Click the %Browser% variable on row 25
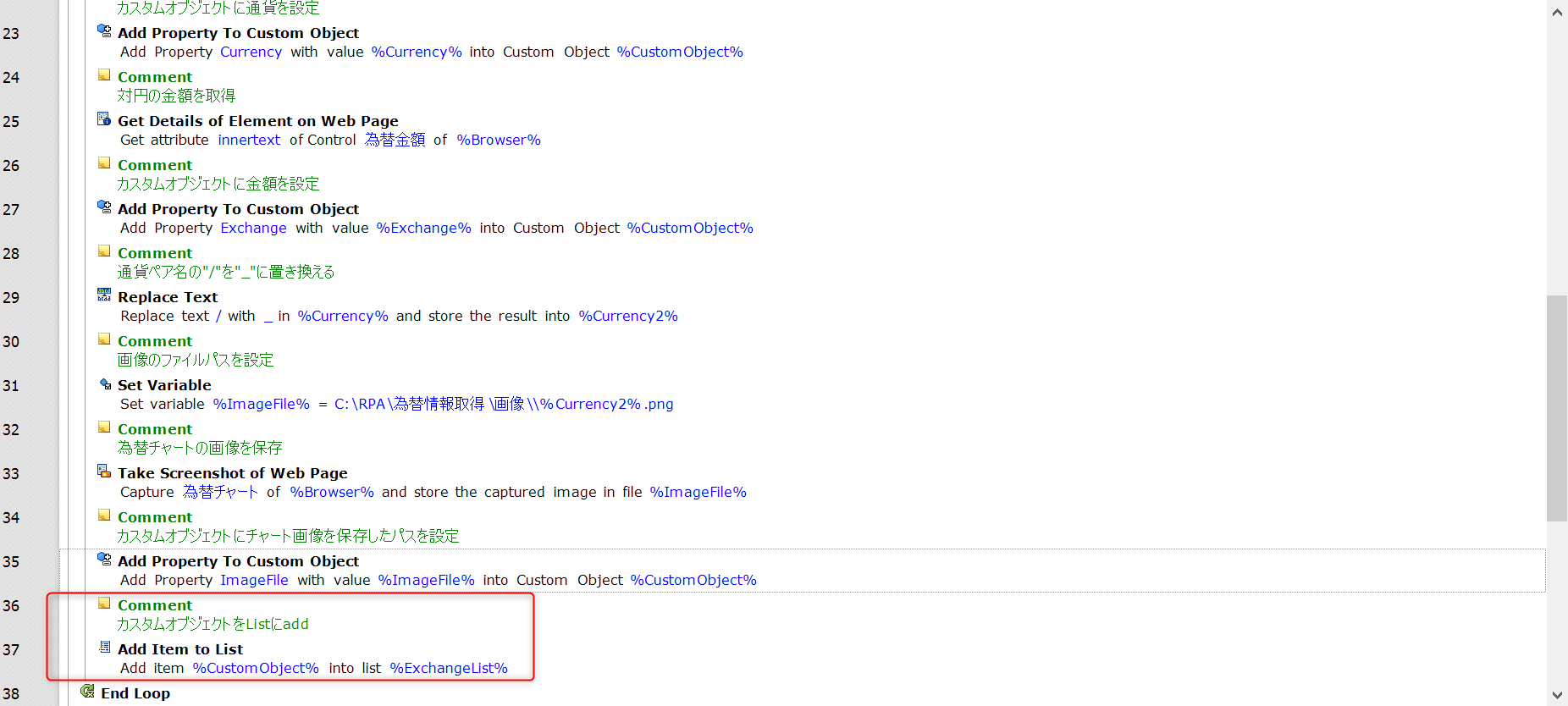This screenshot has width=1568, height=706. click(x=499, y=140)
